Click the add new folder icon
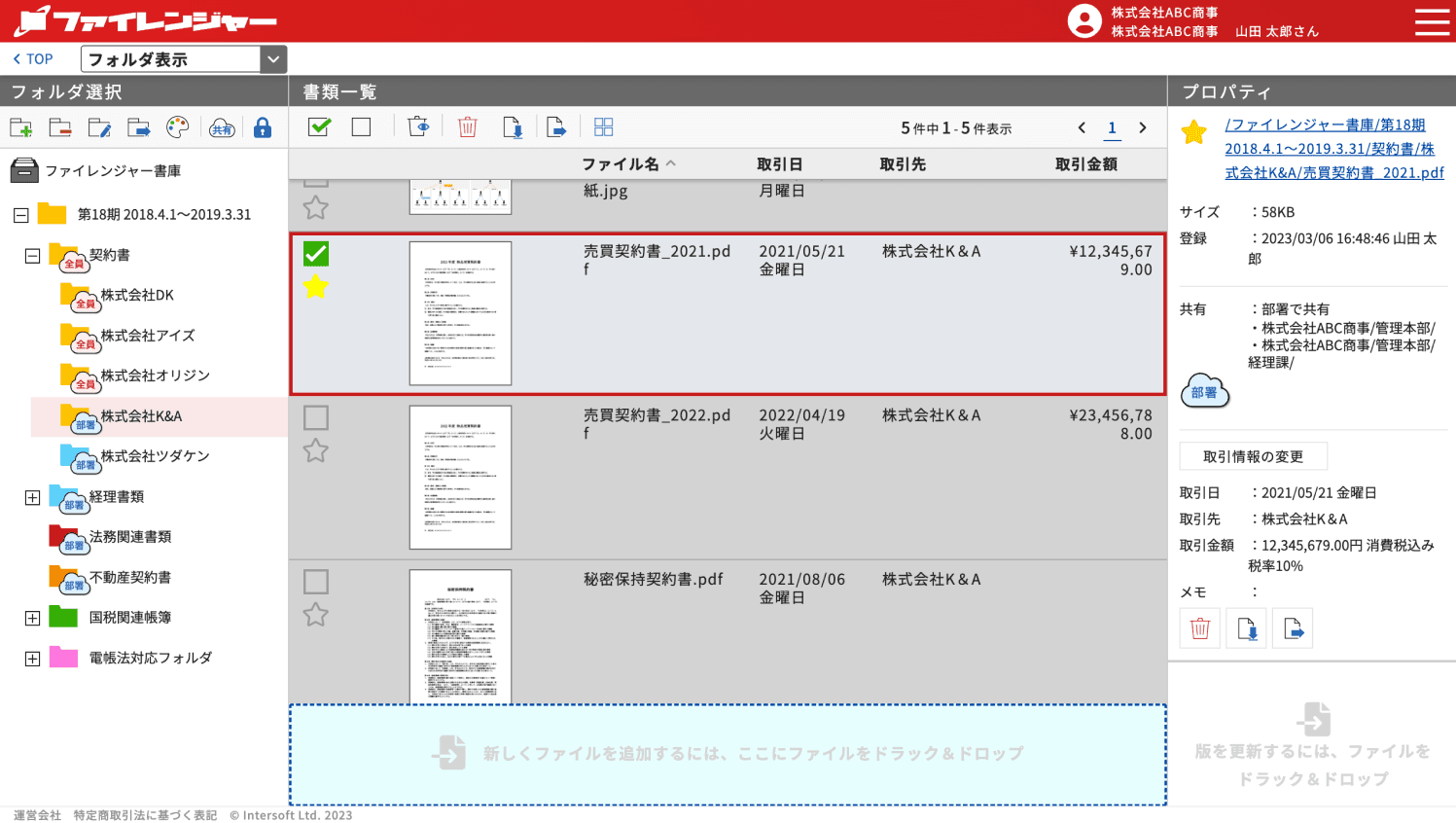Screen dimensions: 1456x823 [21, 127]
